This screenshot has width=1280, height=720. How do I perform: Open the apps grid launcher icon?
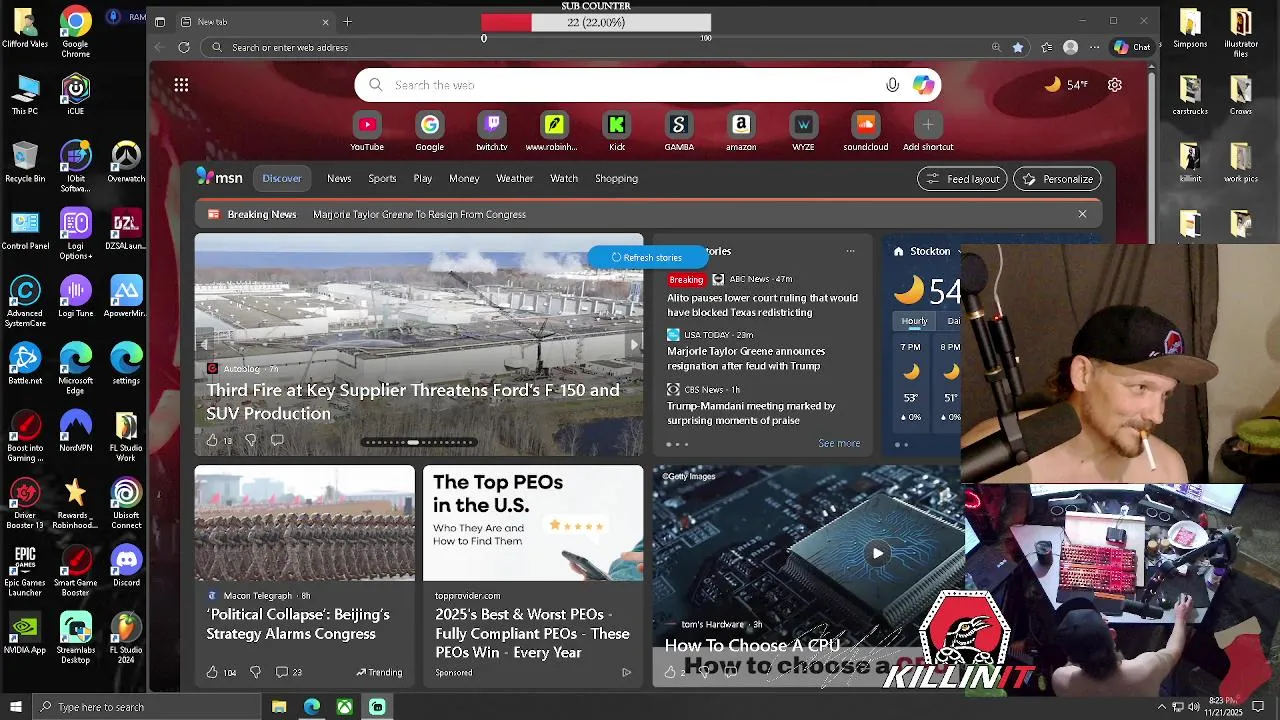coord(181,85)
